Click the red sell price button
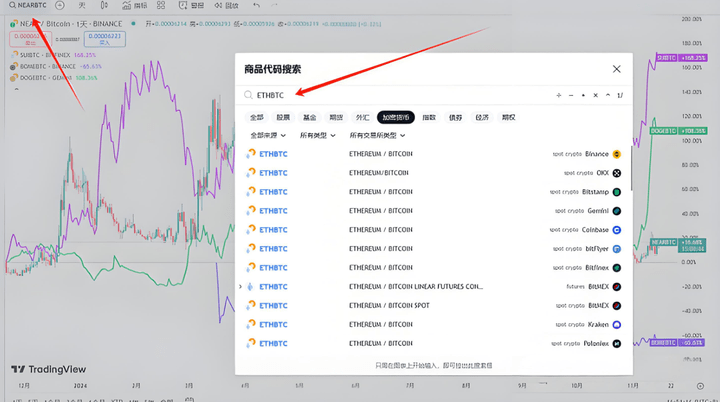Screen dimensions: 720x402 coord(30,39)
